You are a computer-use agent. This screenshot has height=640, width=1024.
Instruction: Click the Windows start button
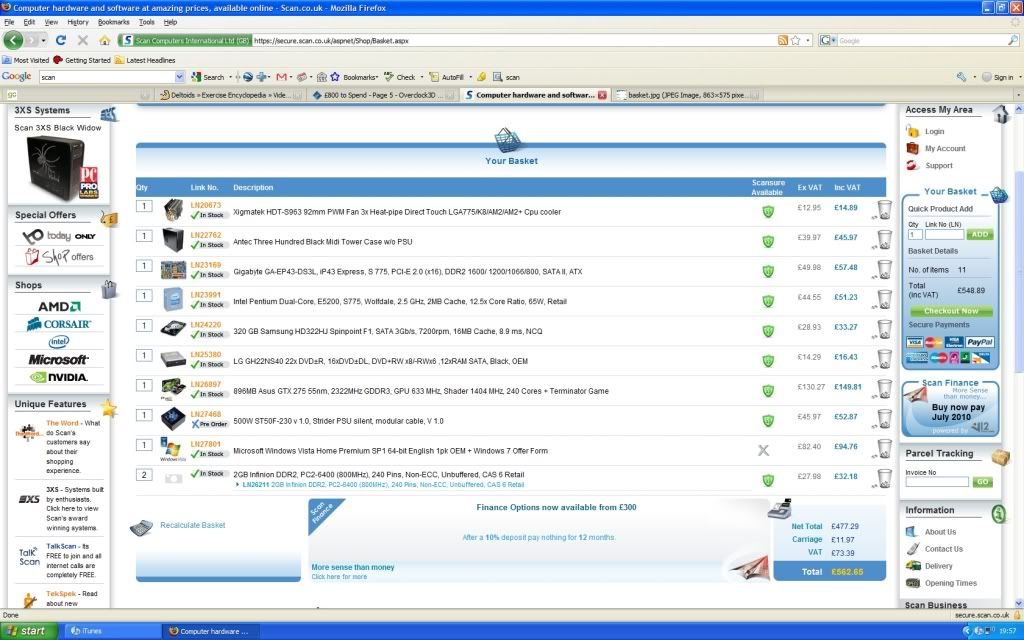pyautogui.click(x=27, y=630)
